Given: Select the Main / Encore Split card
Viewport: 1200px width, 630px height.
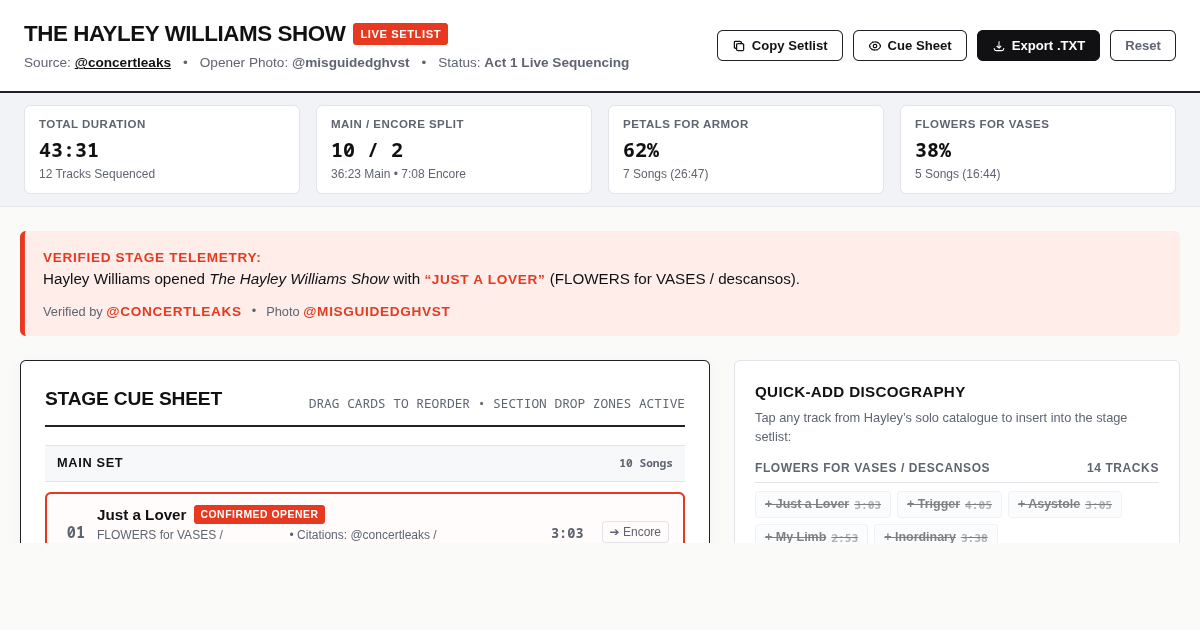Looking at the screenshot, I should coord(454,149).
